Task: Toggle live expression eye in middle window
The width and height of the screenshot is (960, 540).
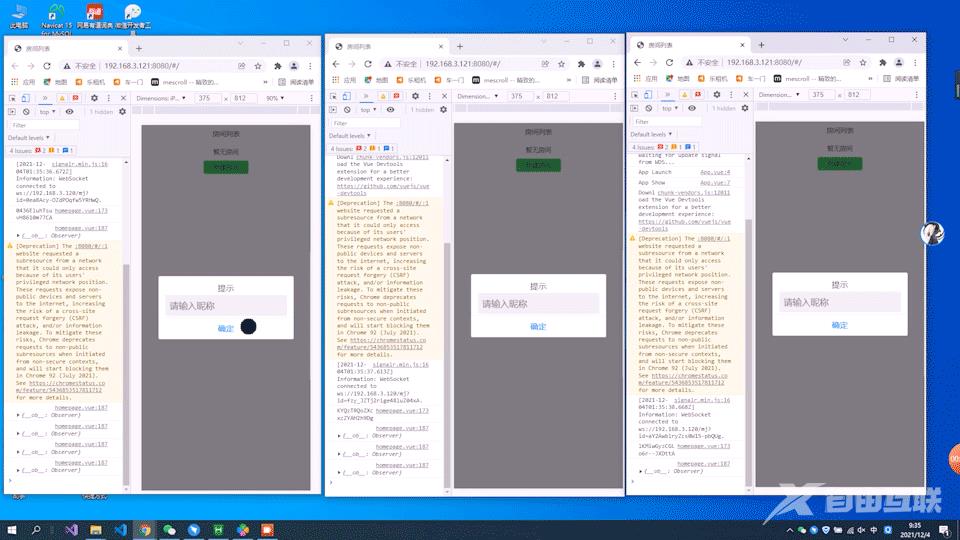Action: pos(390,110)
